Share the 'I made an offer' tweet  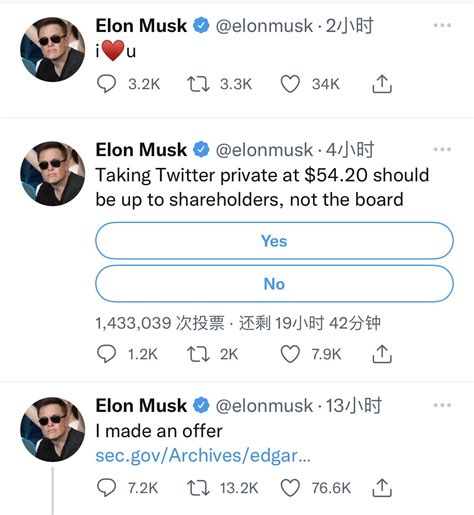(382, 488)
